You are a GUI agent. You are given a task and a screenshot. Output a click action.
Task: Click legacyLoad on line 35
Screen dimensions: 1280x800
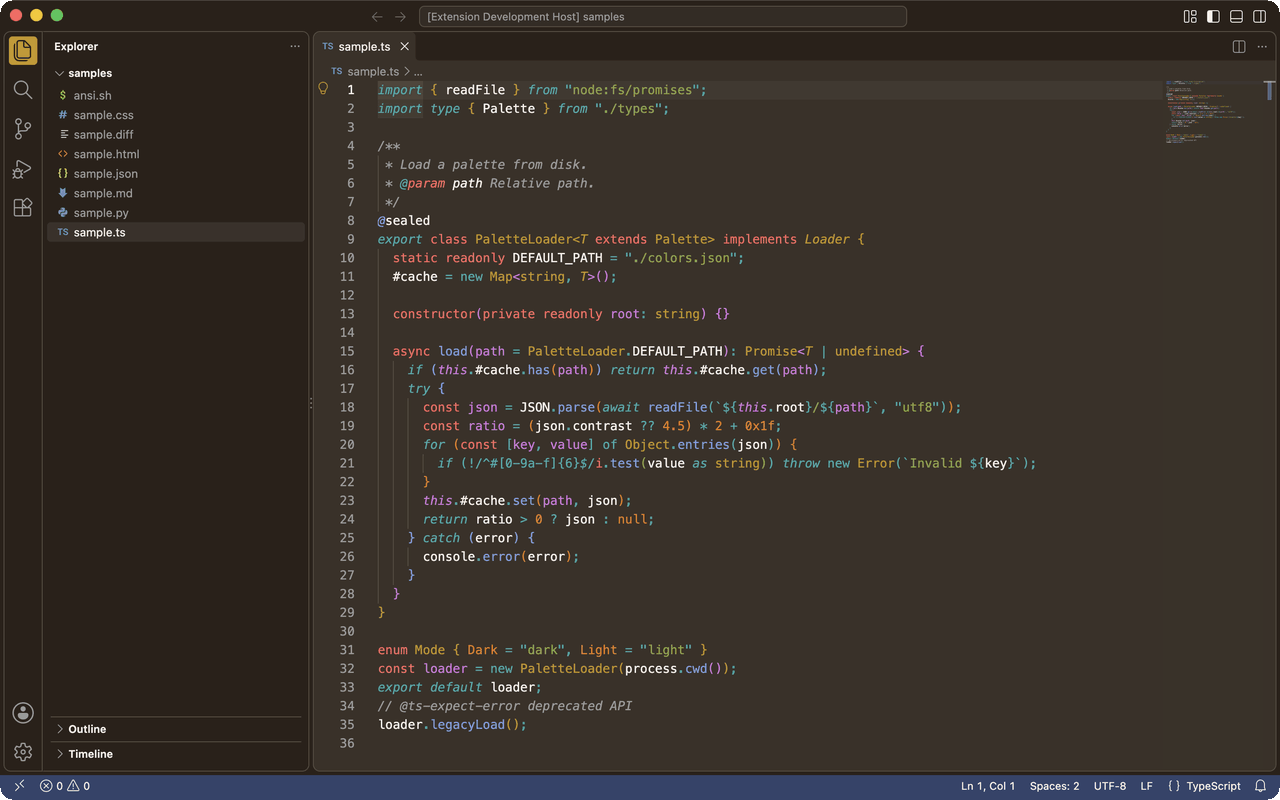(468, 724)
